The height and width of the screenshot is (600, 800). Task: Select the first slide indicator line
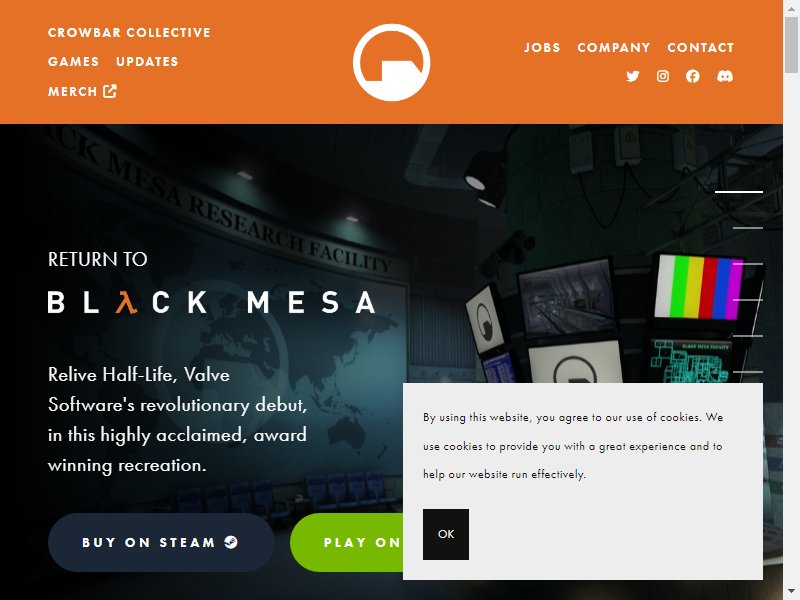pyautogui.click(x=739, y=192)
